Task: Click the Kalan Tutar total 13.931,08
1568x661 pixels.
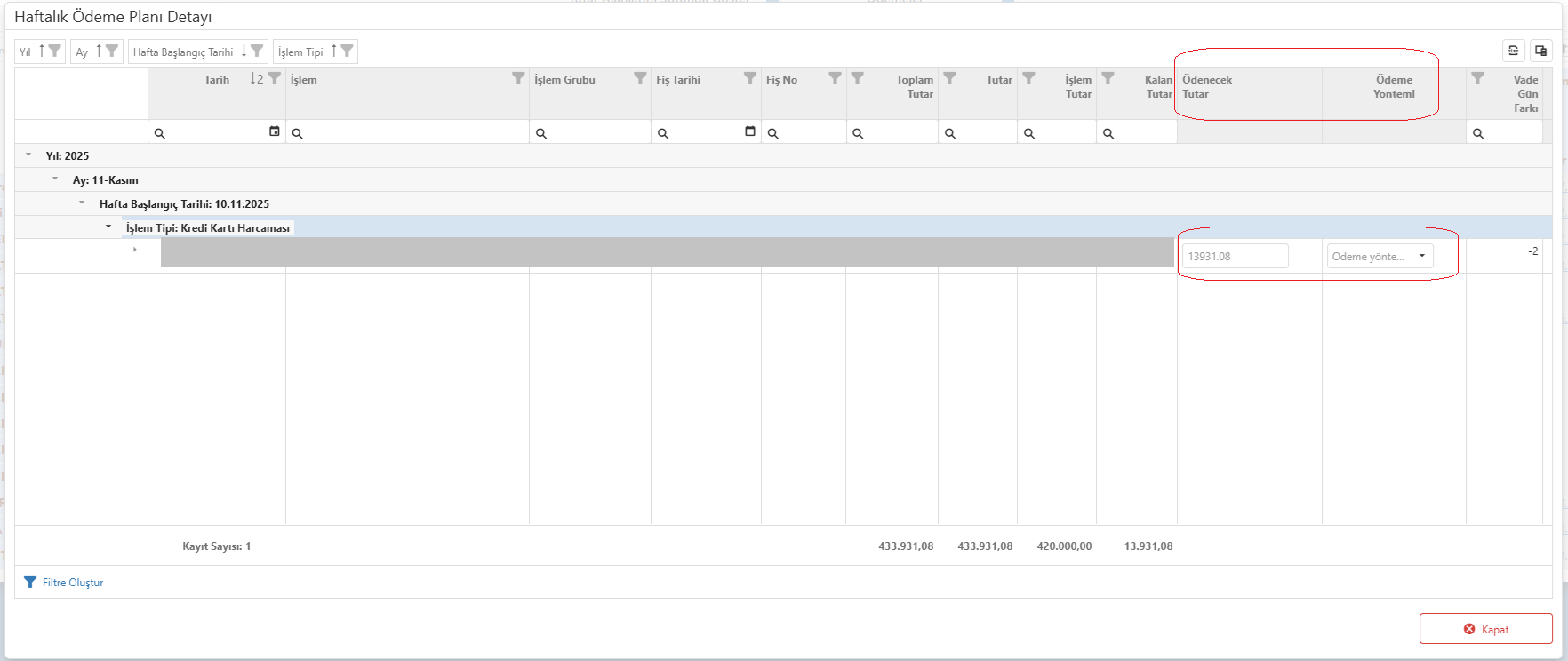Action: pyautogui.click(x=1148, y=546)
